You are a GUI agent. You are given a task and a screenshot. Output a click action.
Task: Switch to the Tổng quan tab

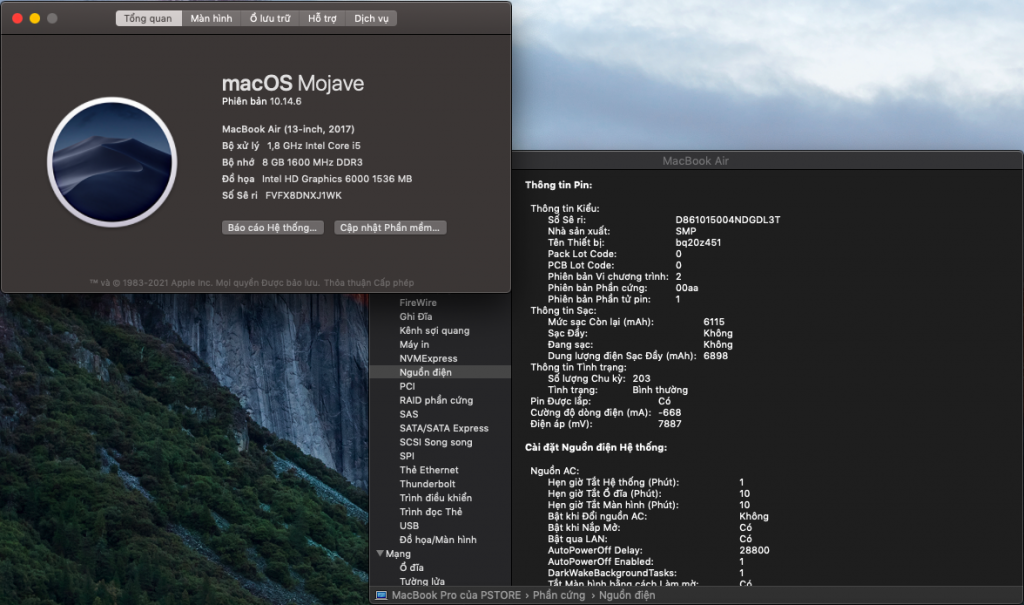pyautogui.click(x=148, y=18)
